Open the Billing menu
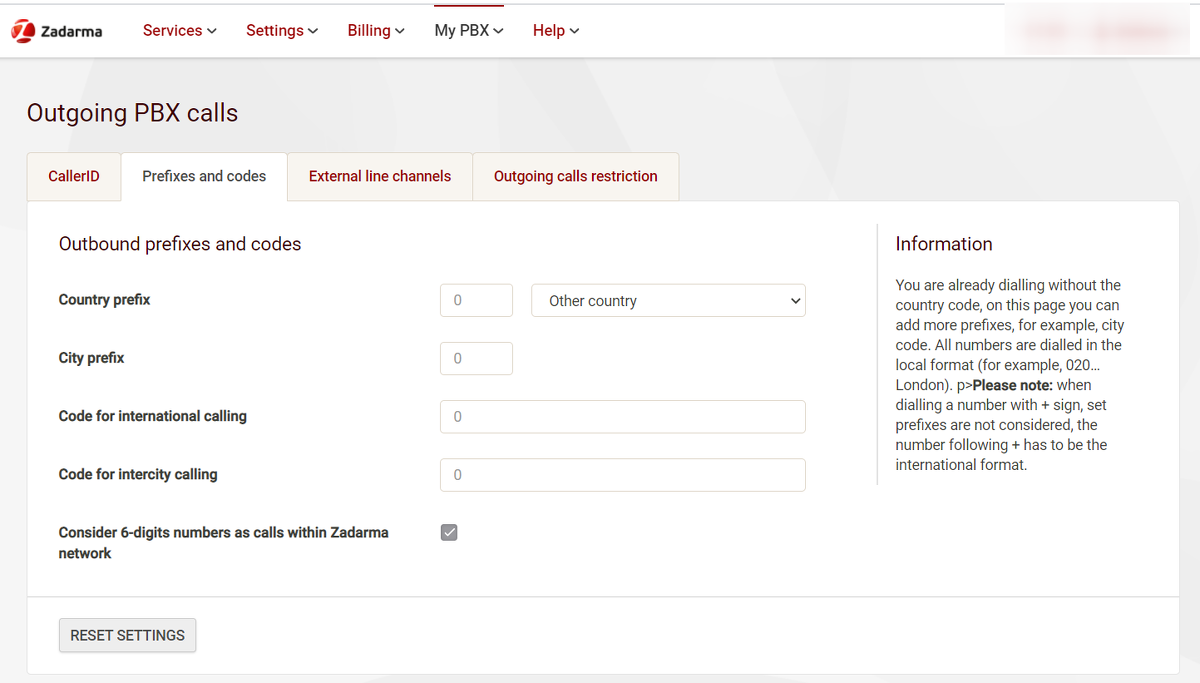Screen dimensions: 1200x683 (x=376, y=31)
